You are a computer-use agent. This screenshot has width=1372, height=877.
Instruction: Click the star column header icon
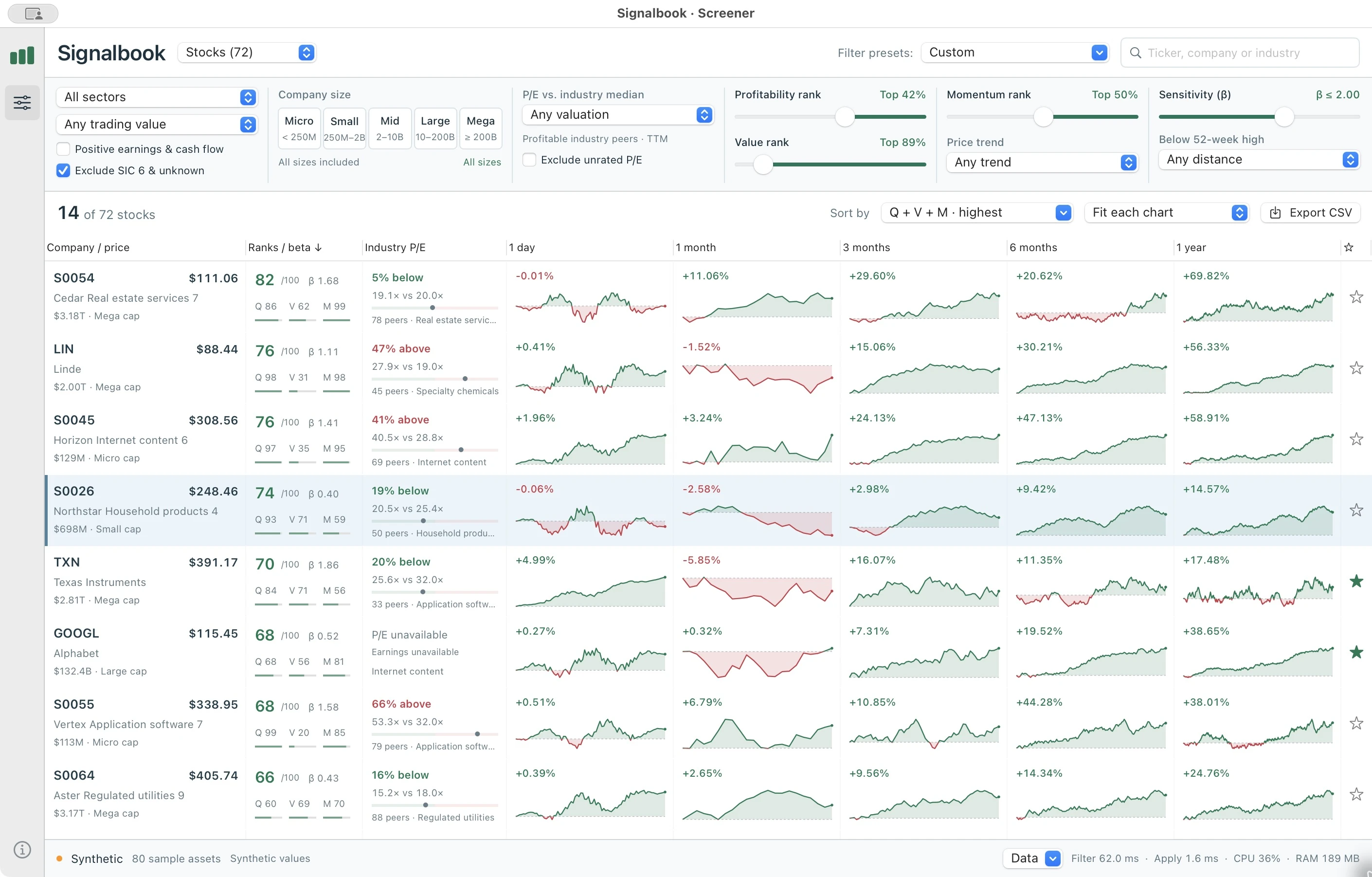click(x=1349, y=247)
